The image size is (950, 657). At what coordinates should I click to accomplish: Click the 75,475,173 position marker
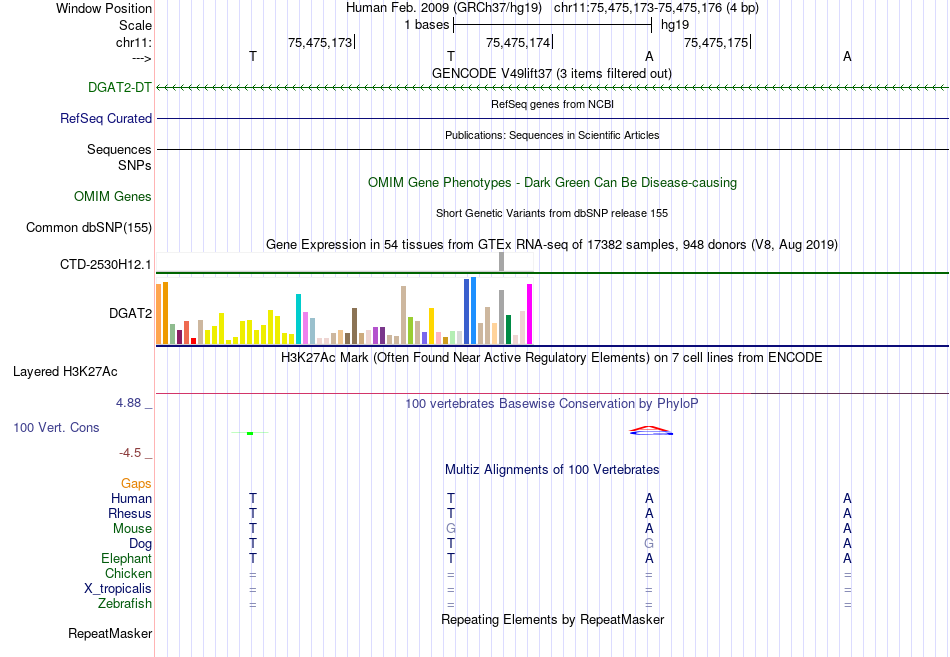click(x=320, y=42)
